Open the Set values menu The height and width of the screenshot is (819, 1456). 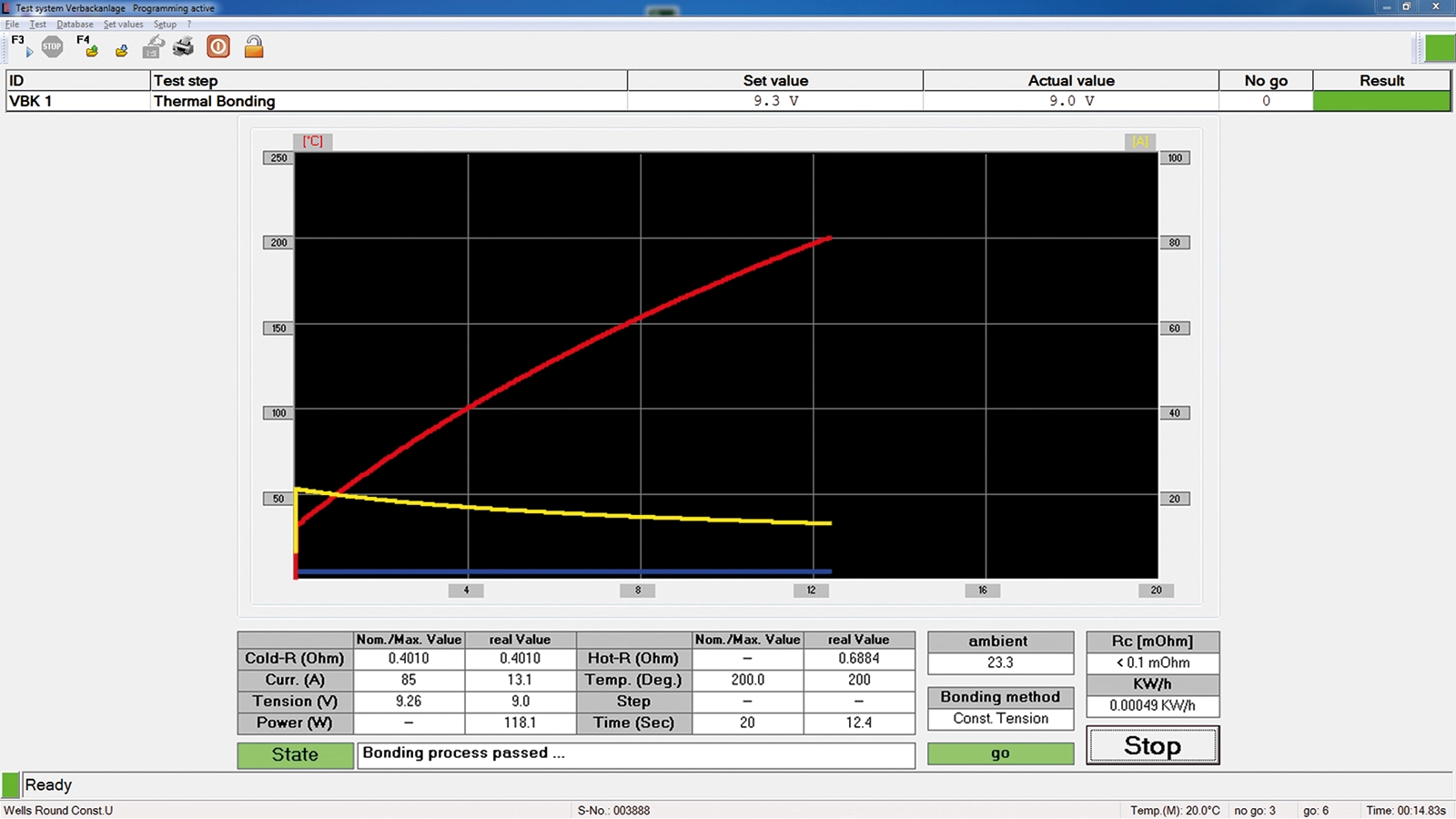click(x=123, y=25)
